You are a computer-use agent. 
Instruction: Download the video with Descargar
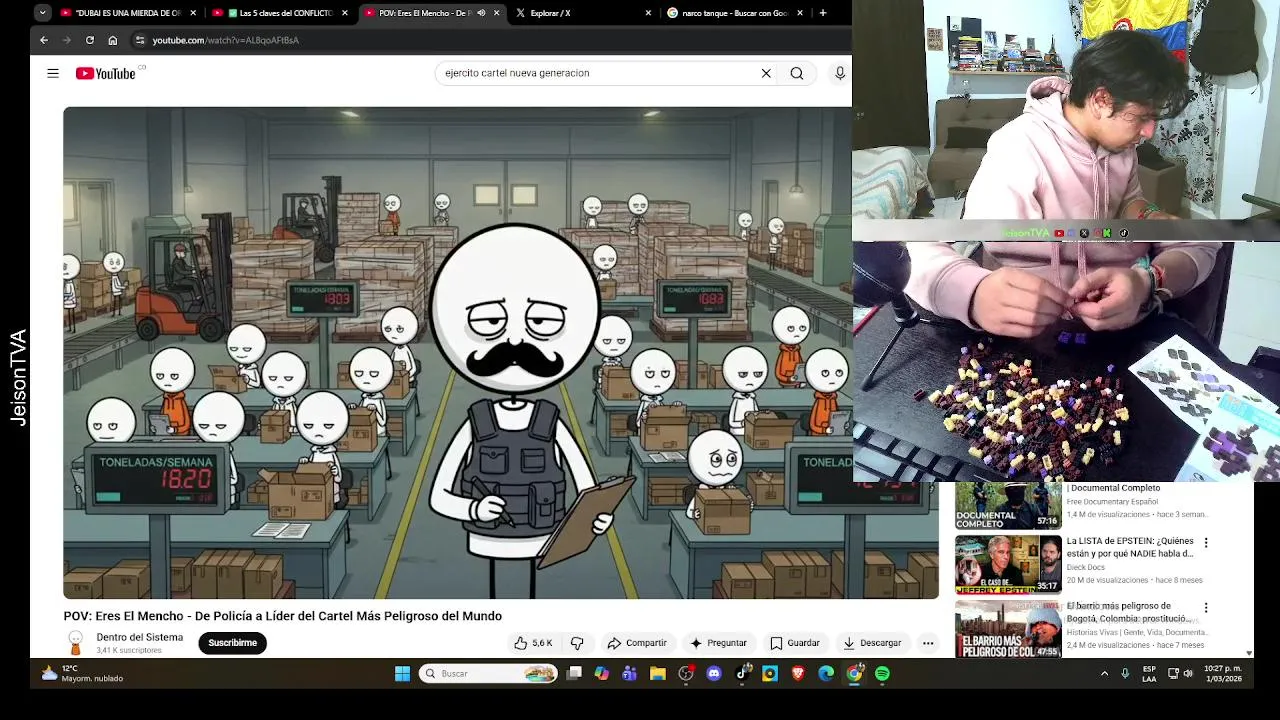pyautogui.click(x=872, y=643)
